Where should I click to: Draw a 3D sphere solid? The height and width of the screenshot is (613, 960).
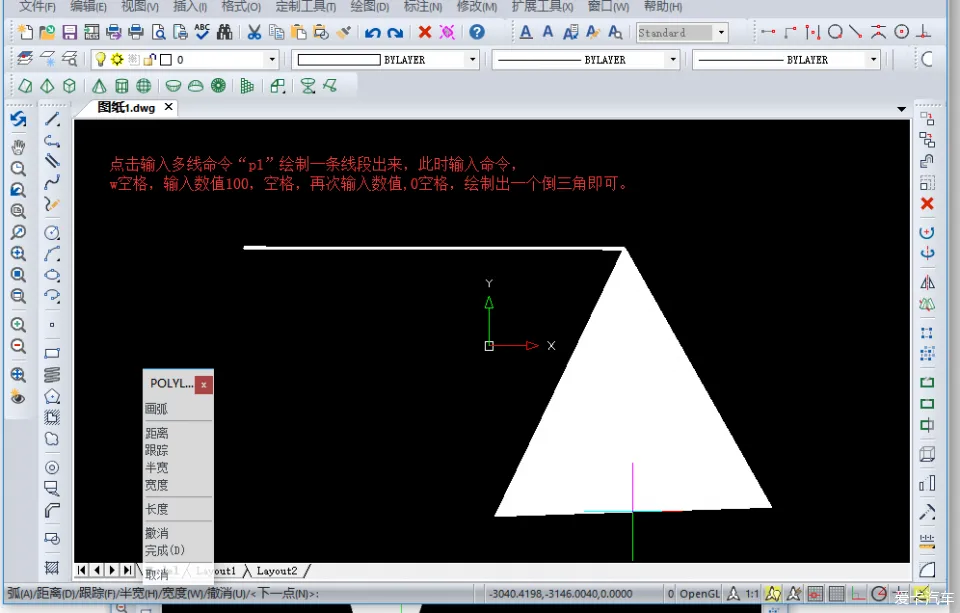(144, 86)
